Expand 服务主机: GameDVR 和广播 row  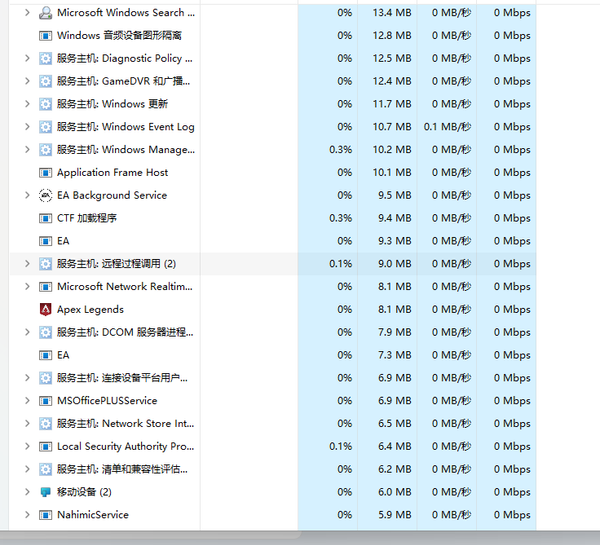[27, 81]
